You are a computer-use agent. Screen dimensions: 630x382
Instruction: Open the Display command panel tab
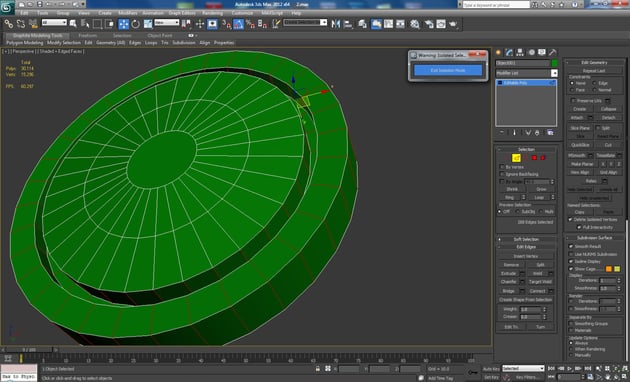pyautogui.click(x=542, y=52)
